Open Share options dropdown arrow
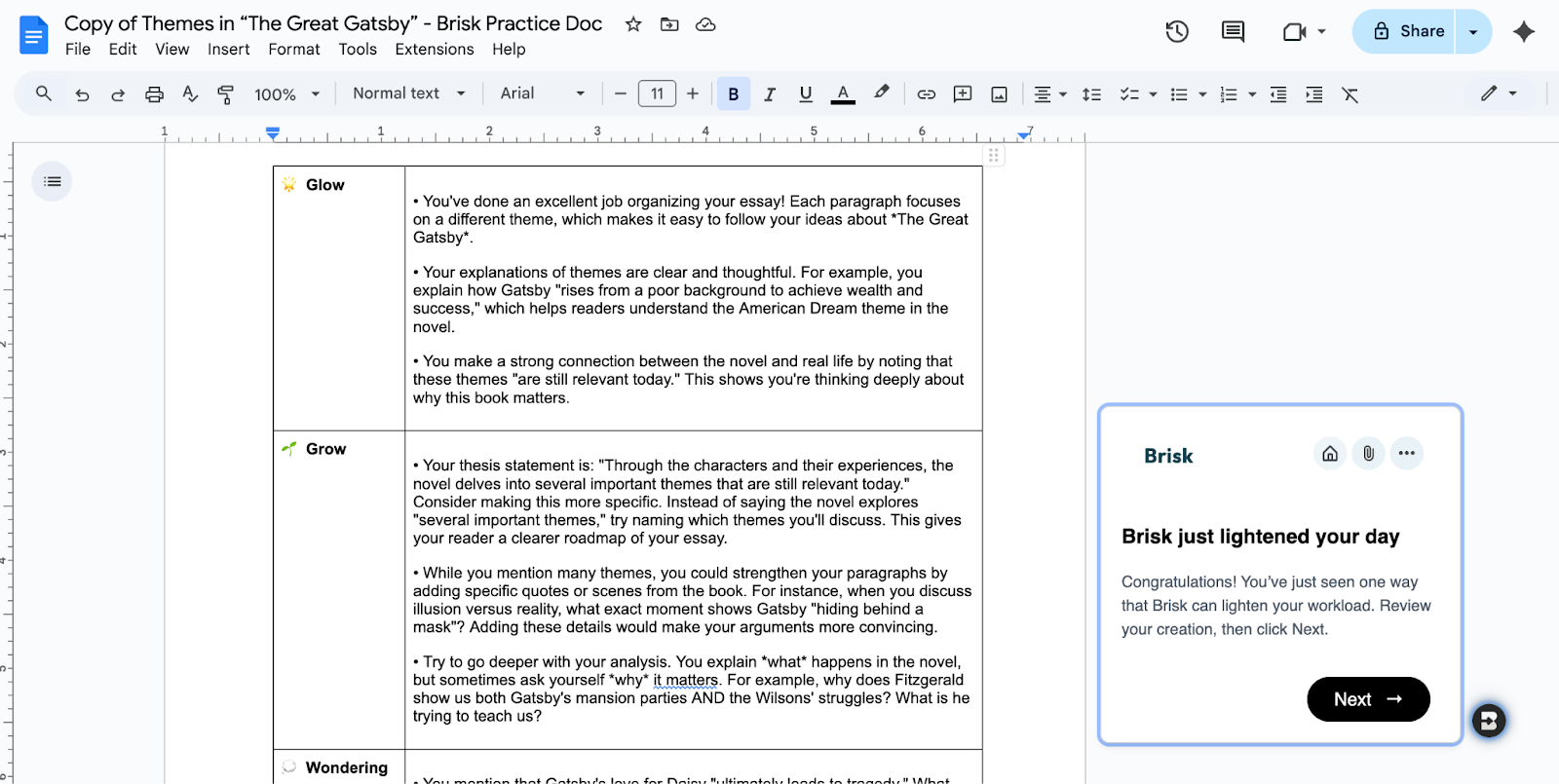Screen dimensions: 1559x784 (x=1473, y=32)
